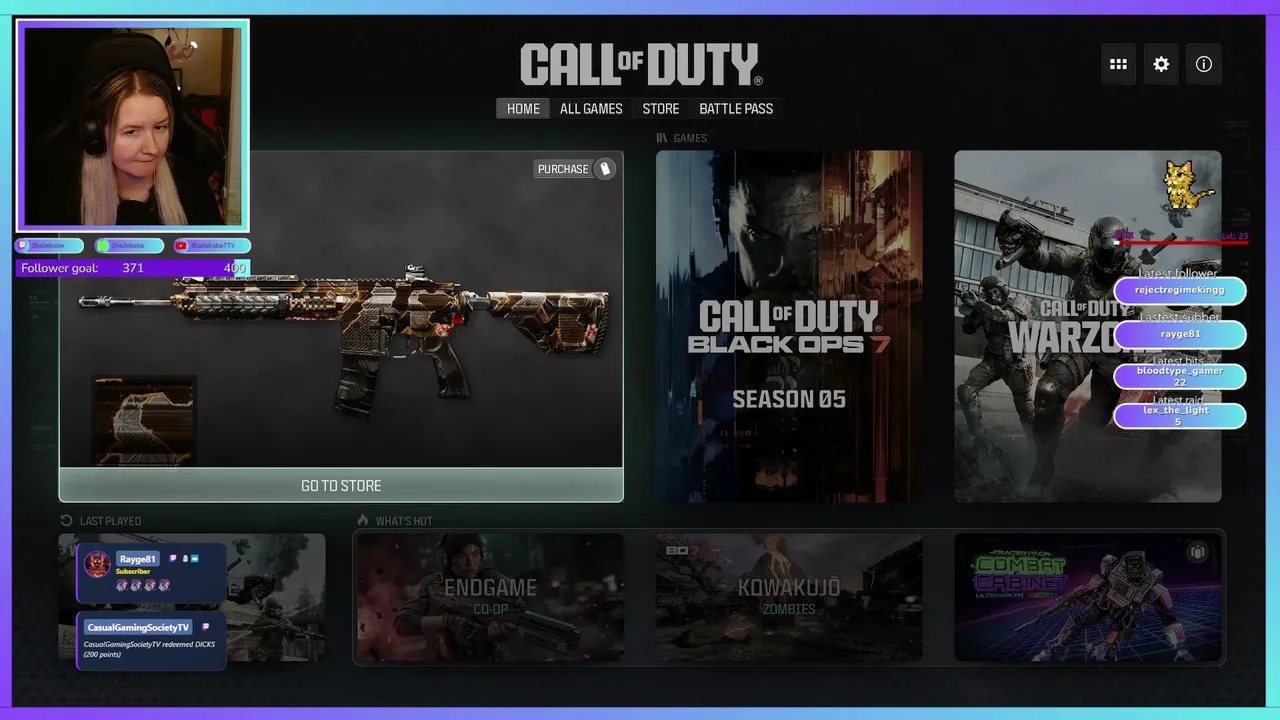Click the green Kick logo on the Shadebabe badge
This screenshot has width=1280, height=720.
(103, 246)
